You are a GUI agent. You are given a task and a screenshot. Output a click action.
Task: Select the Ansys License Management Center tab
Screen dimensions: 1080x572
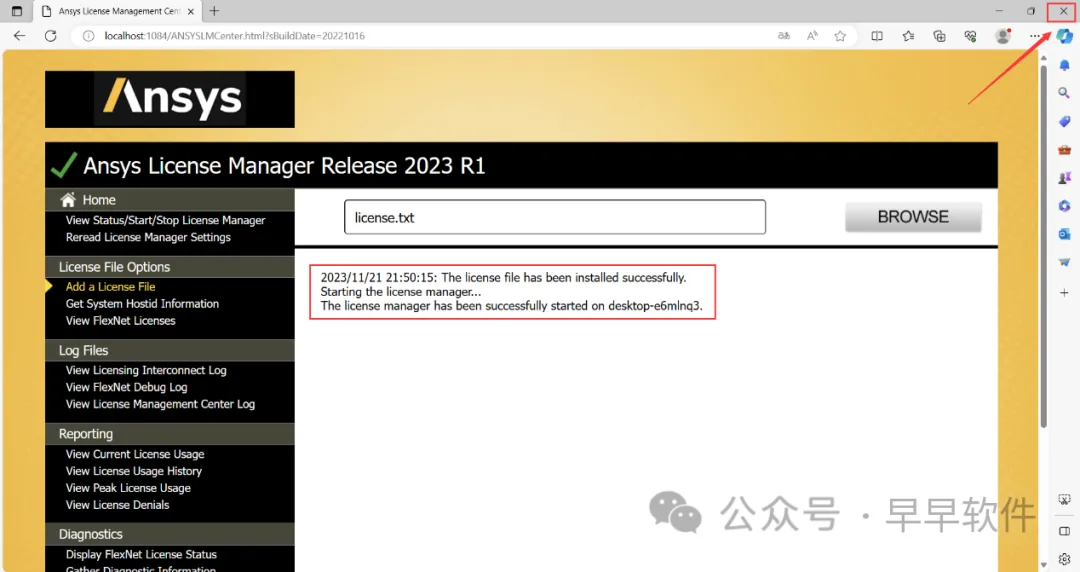pyautogui.click(x=117, y=11)
